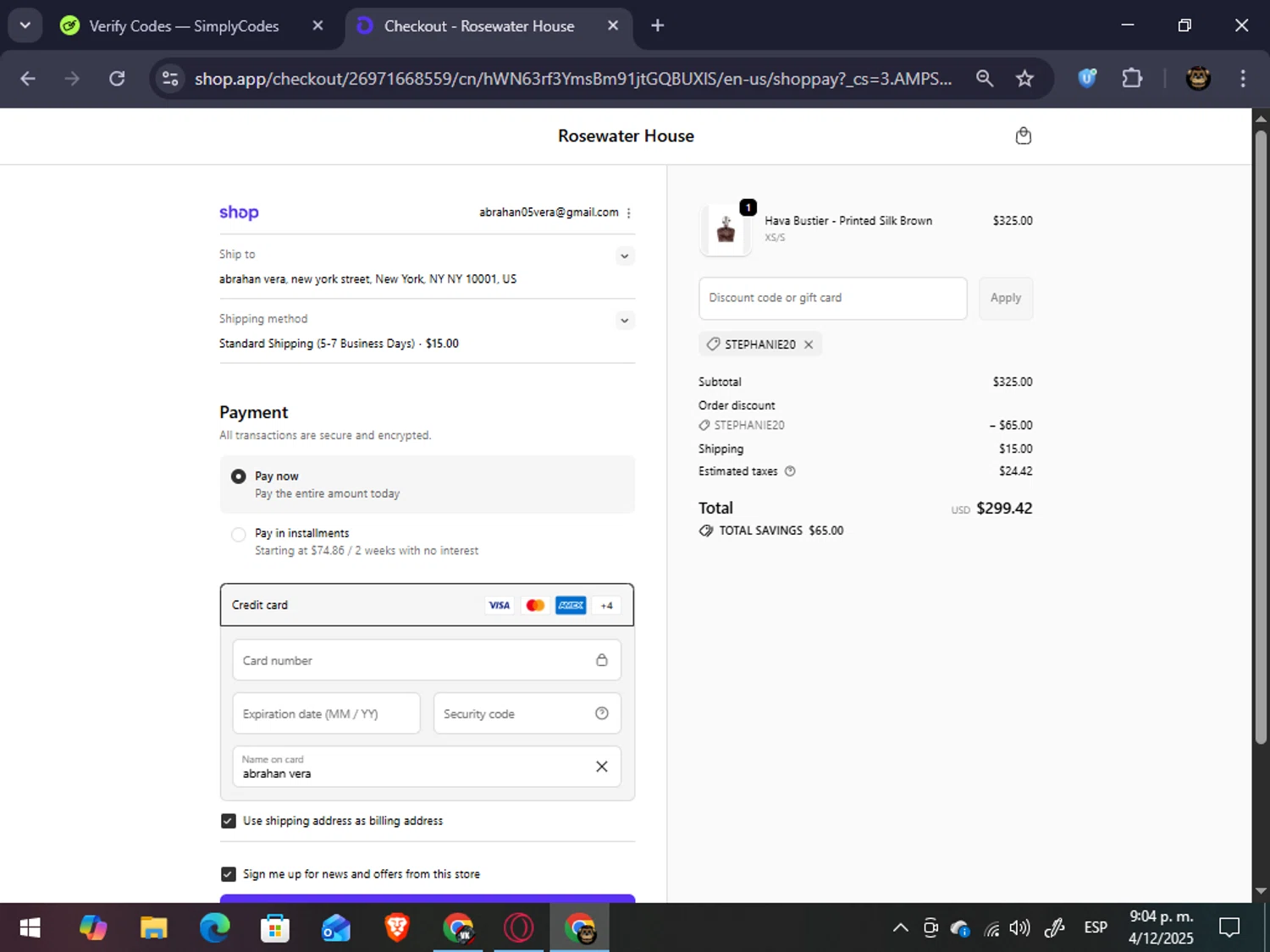Open the Windows Start menu
Image resolution: width=1270 pixels, height=952 pixels.
30,928
